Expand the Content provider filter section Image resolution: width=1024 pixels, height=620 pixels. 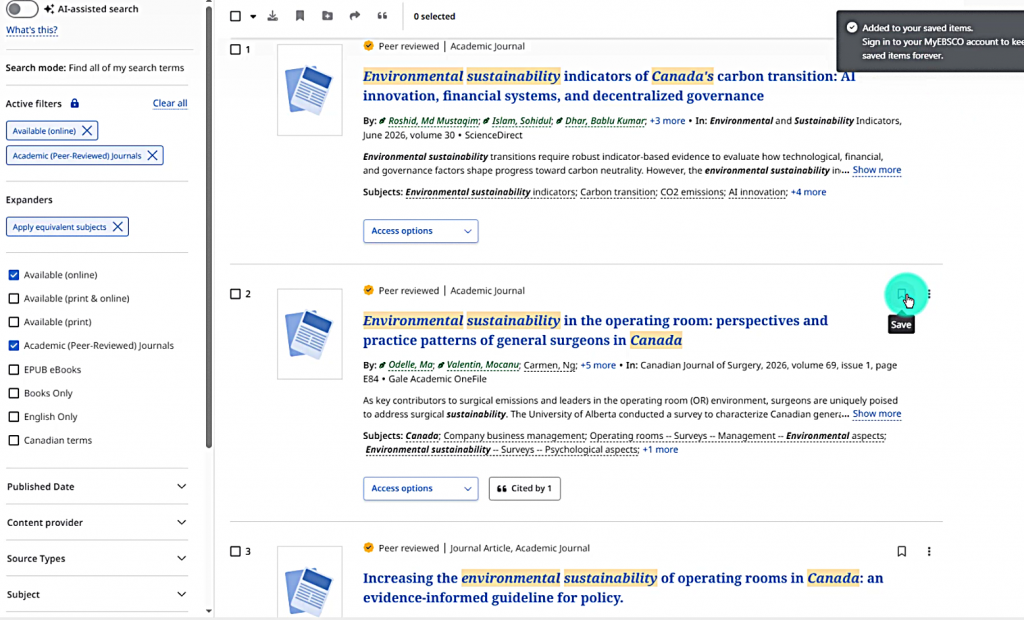pyautogui.click(x=97, y=523)
